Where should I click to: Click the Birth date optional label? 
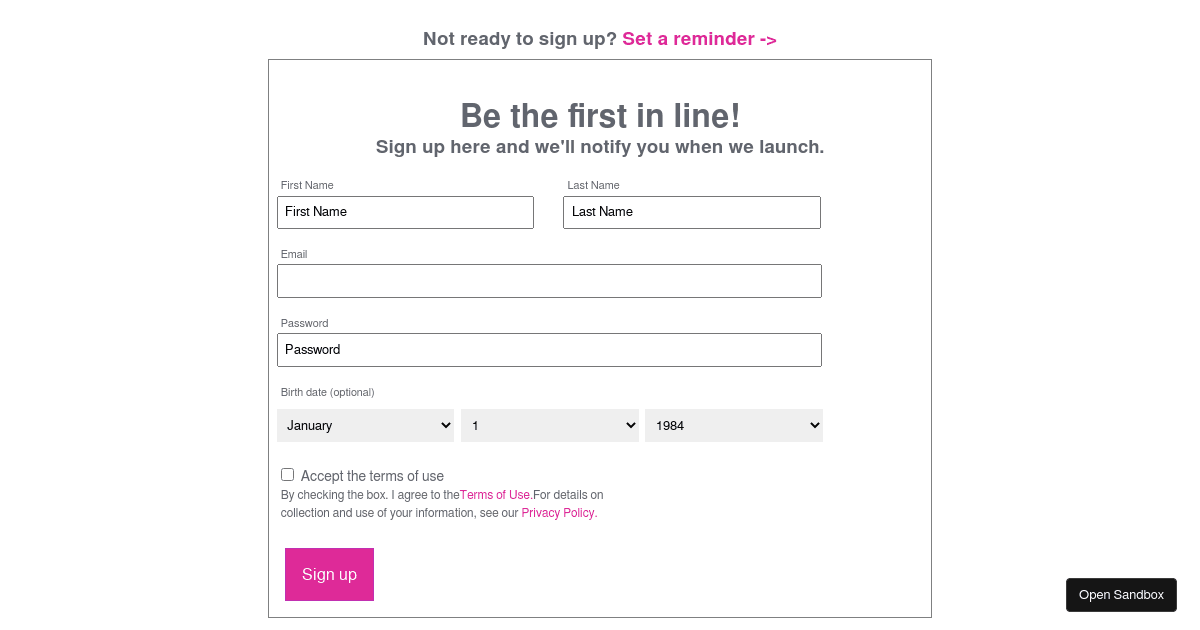click(327, 392)
